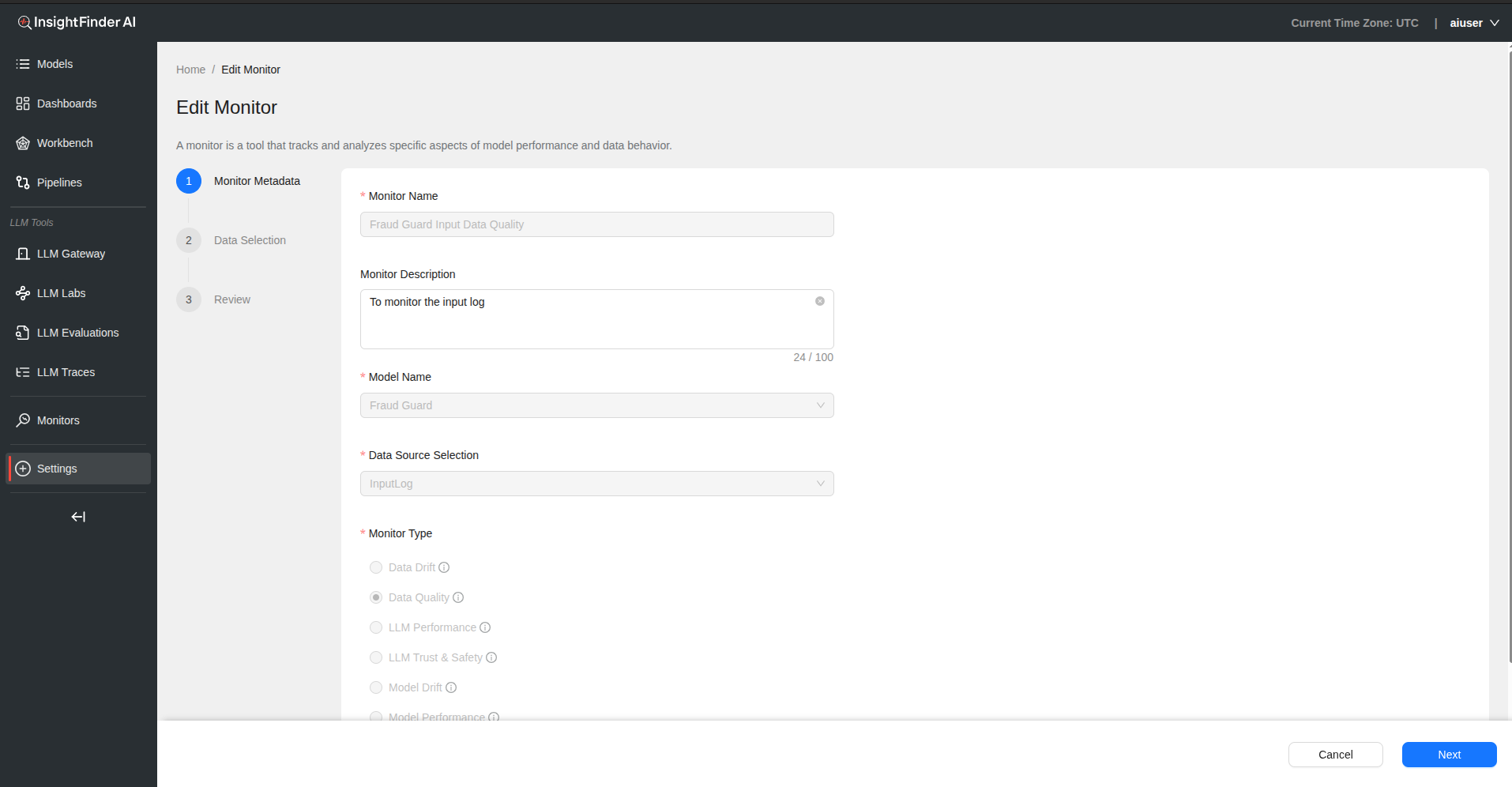The image size is (1512, 787).
Task: Click the LLM Labs icon
Action: point(23,293)
